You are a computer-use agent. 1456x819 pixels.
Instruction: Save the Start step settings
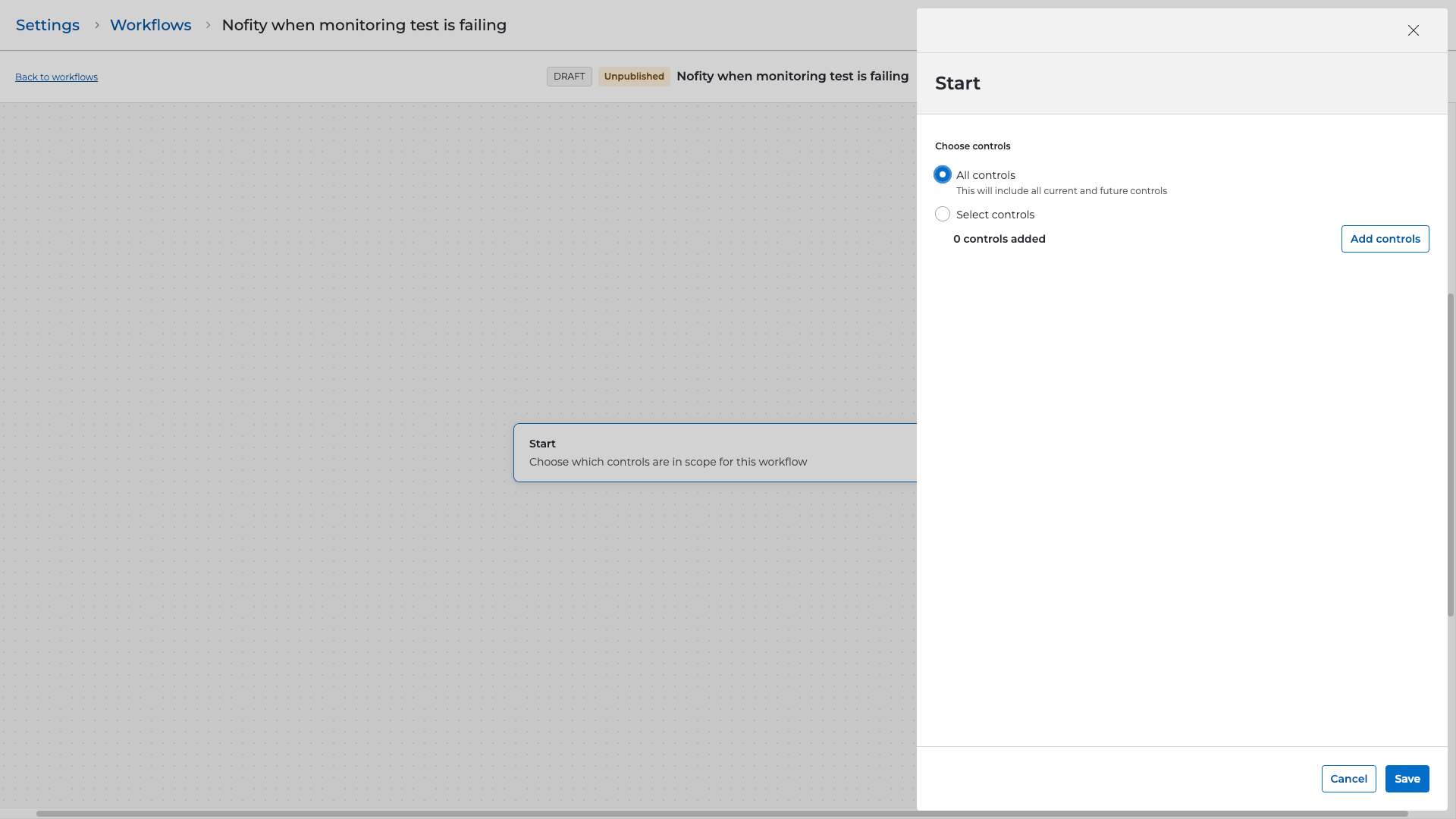(x=1407, y=779)
